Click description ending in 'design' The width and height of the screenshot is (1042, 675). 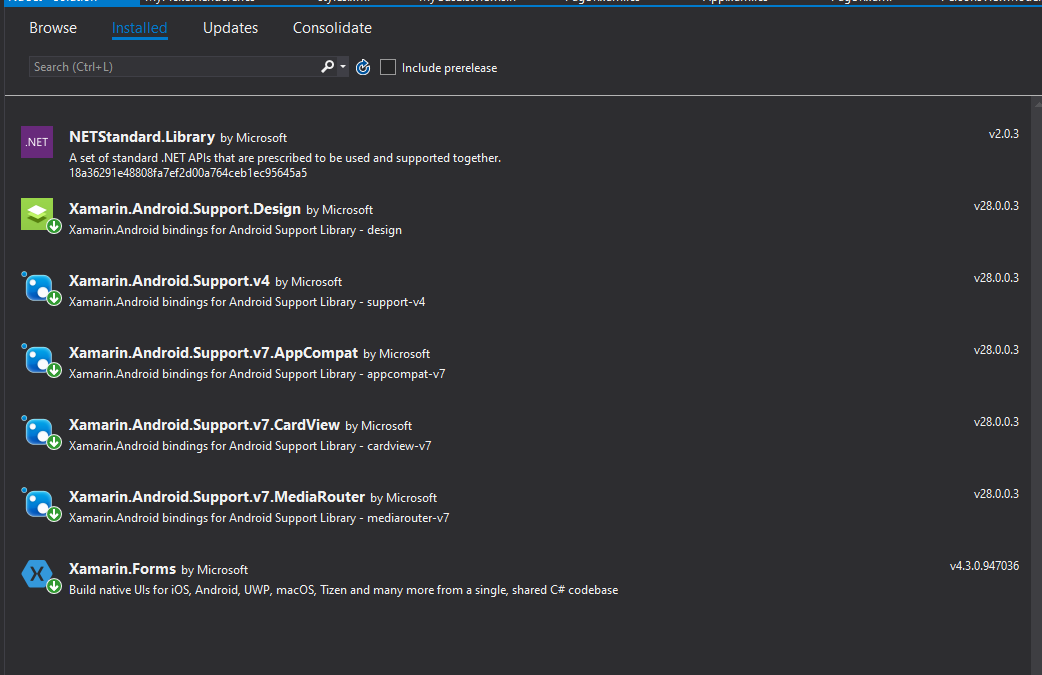tap(235, 230)
